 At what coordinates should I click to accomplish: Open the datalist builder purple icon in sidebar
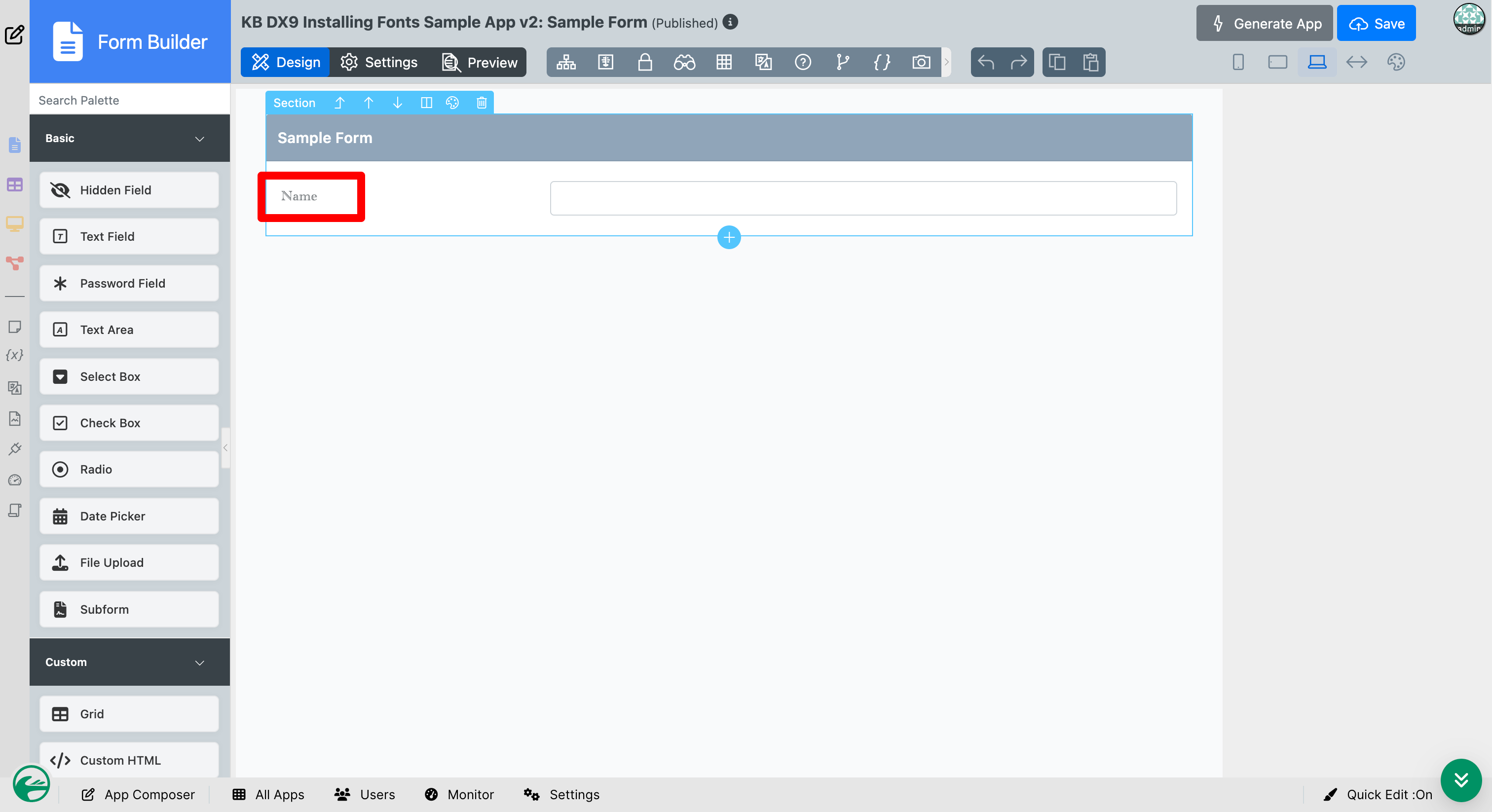coord(14,185)
